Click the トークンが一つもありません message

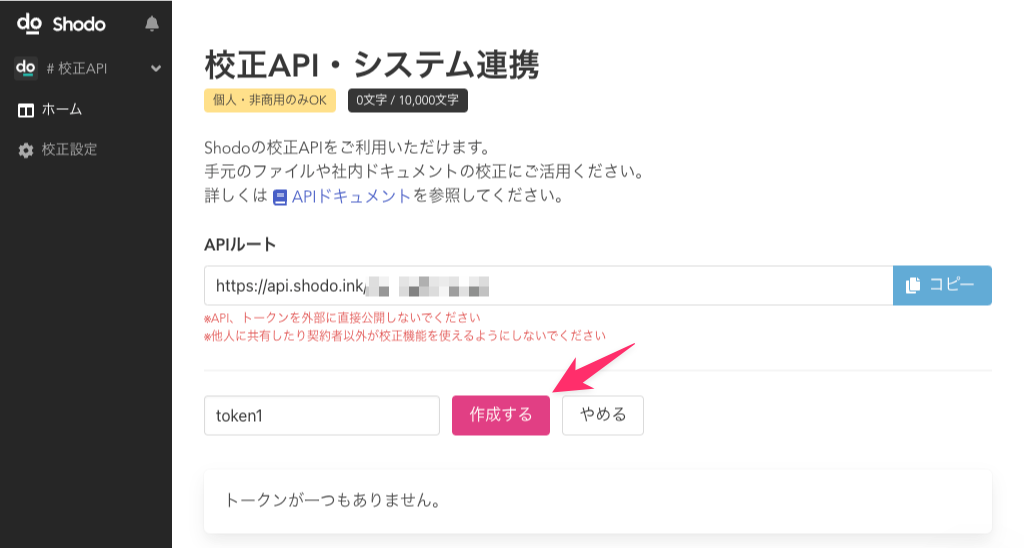coord(332,500)
